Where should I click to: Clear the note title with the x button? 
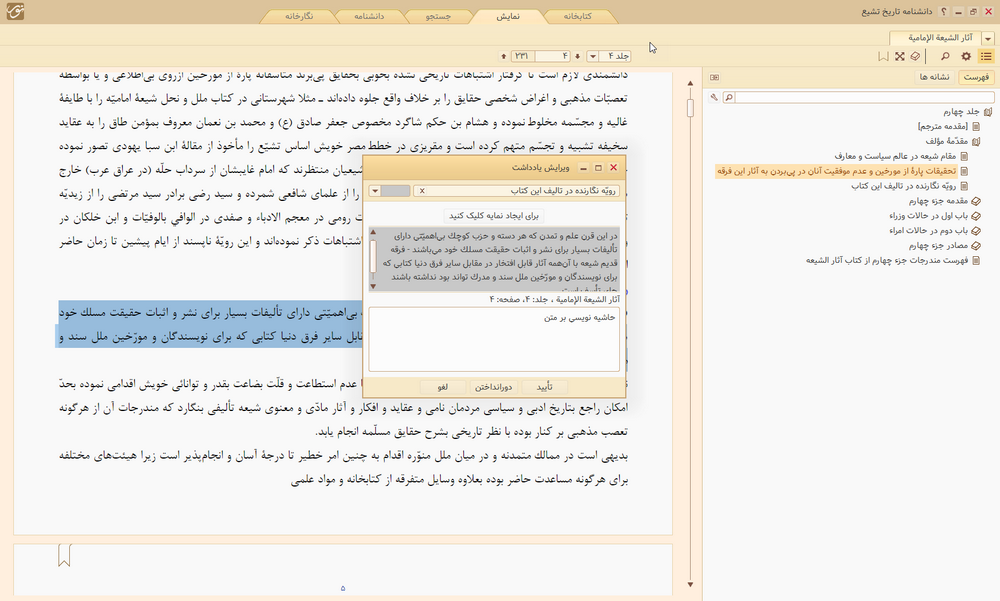click(x=422, y=191)
